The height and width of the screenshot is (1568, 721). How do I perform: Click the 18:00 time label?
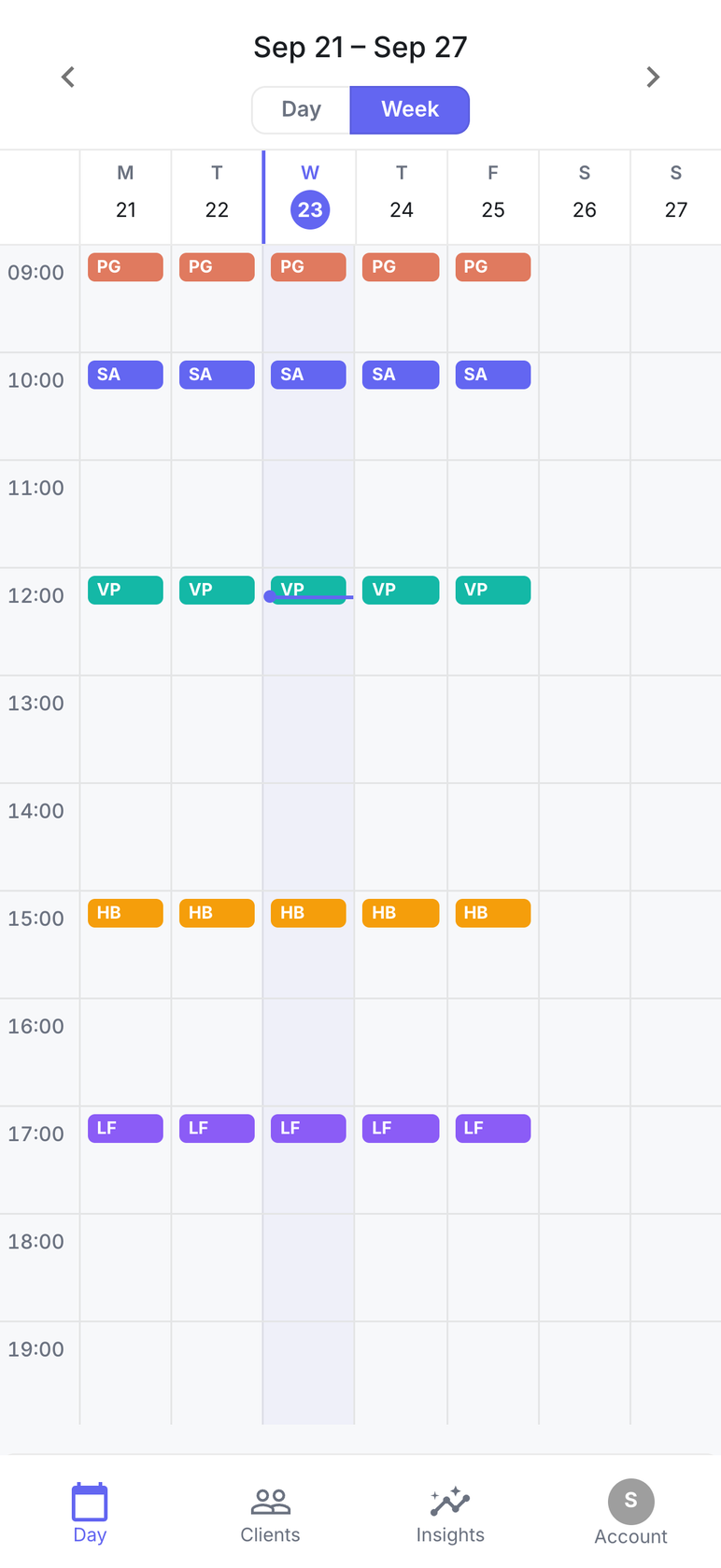point(36,1242)
